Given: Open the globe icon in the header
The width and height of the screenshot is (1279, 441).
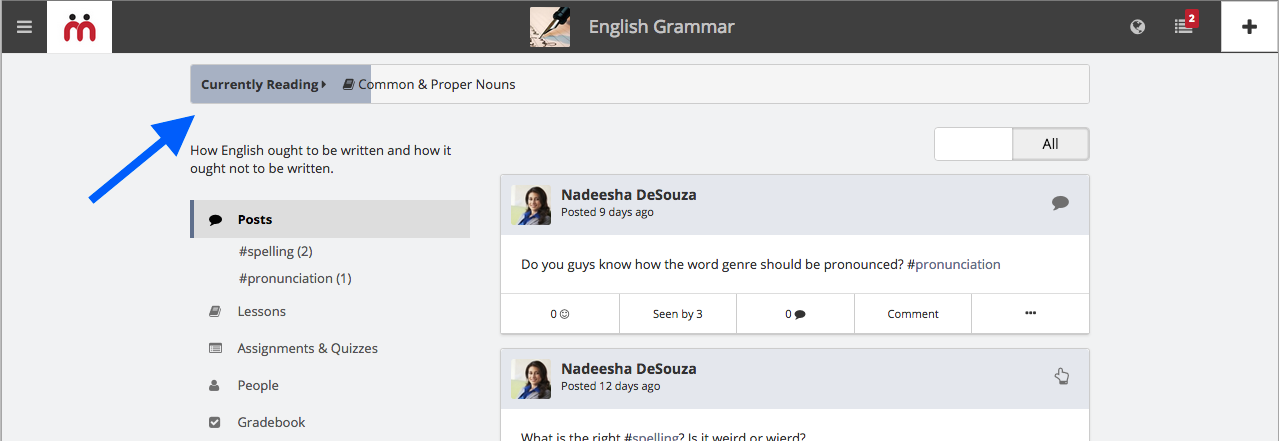Looking at the screenshot, I should pos(1137,27).
